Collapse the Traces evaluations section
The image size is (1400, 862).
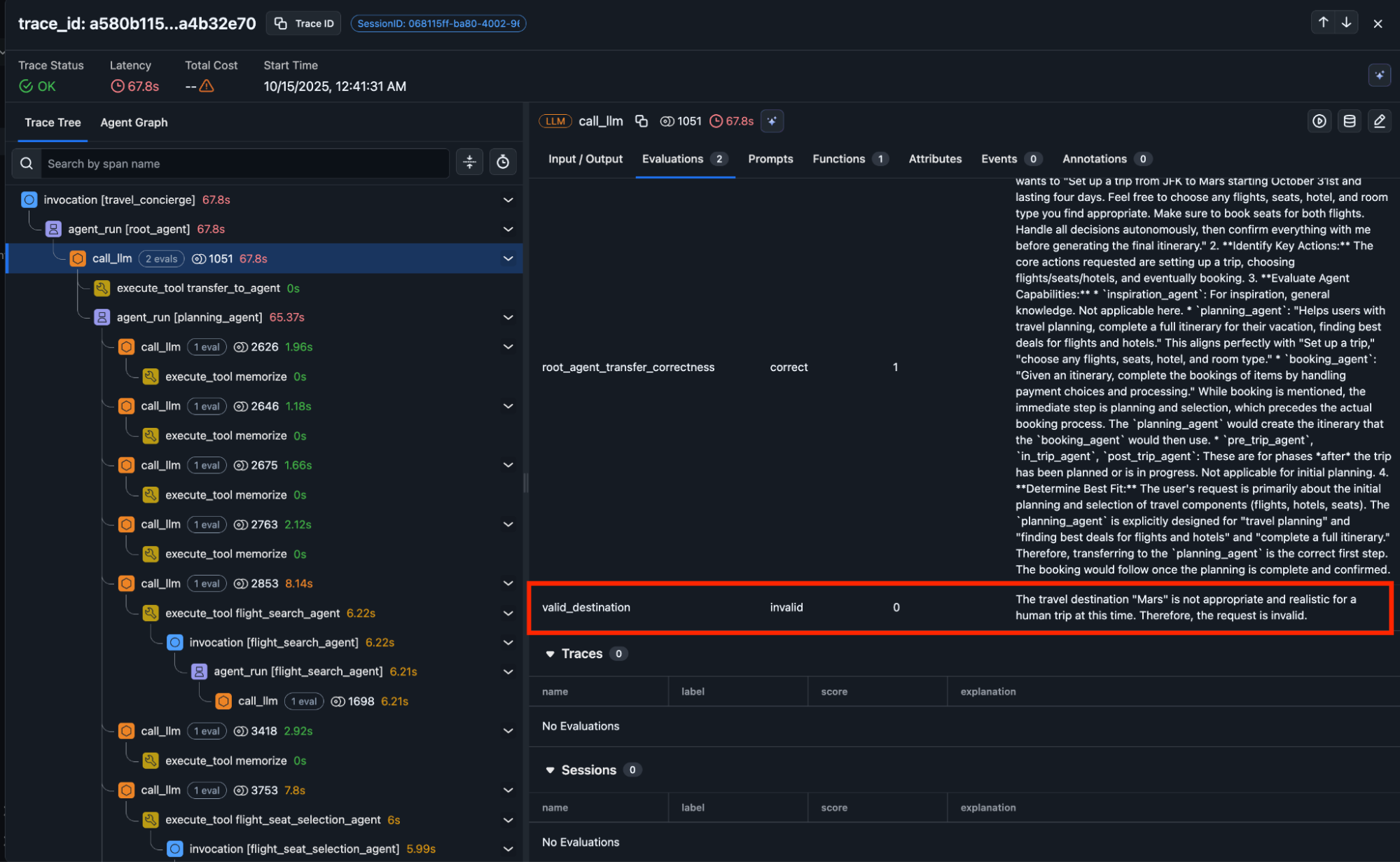click(550, 653)
